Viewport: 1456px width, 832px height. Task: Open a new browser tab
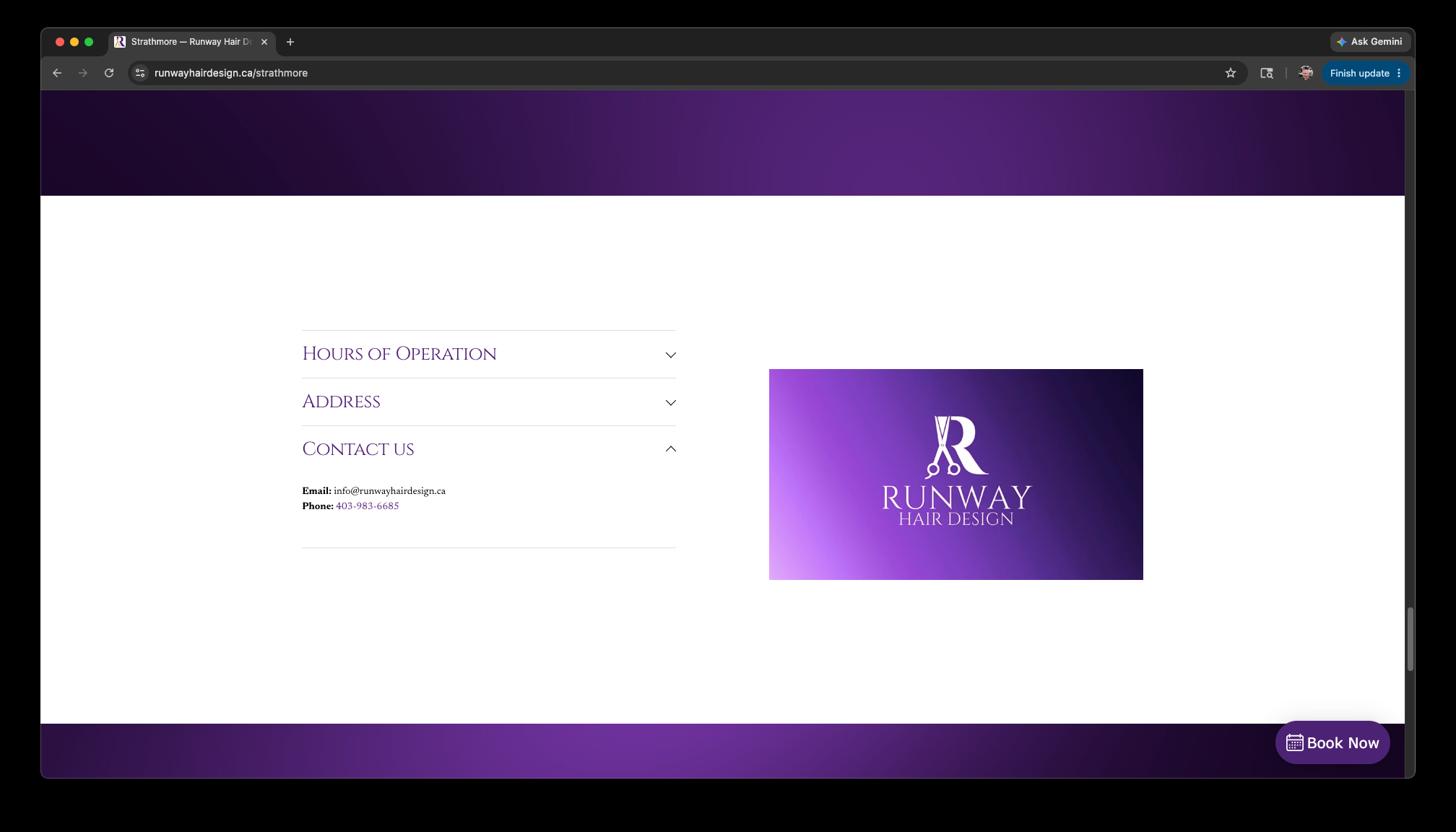tap(290, 42)
